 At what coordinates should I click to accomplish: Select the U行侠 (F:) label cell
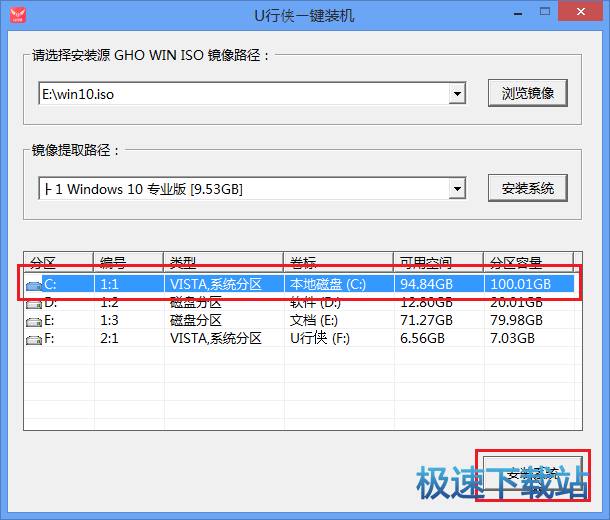point(339,338)
